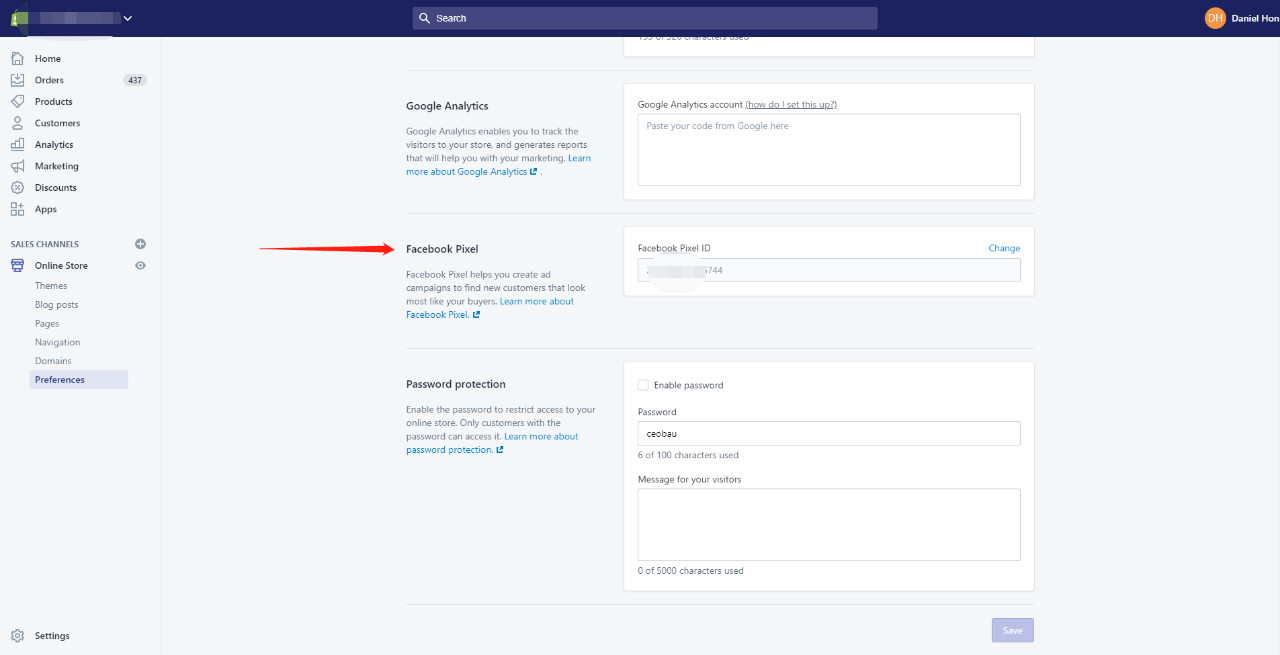The image size is (1280, 655).
Task: Open Orders via its inbox icon
Action: [17, 80]
